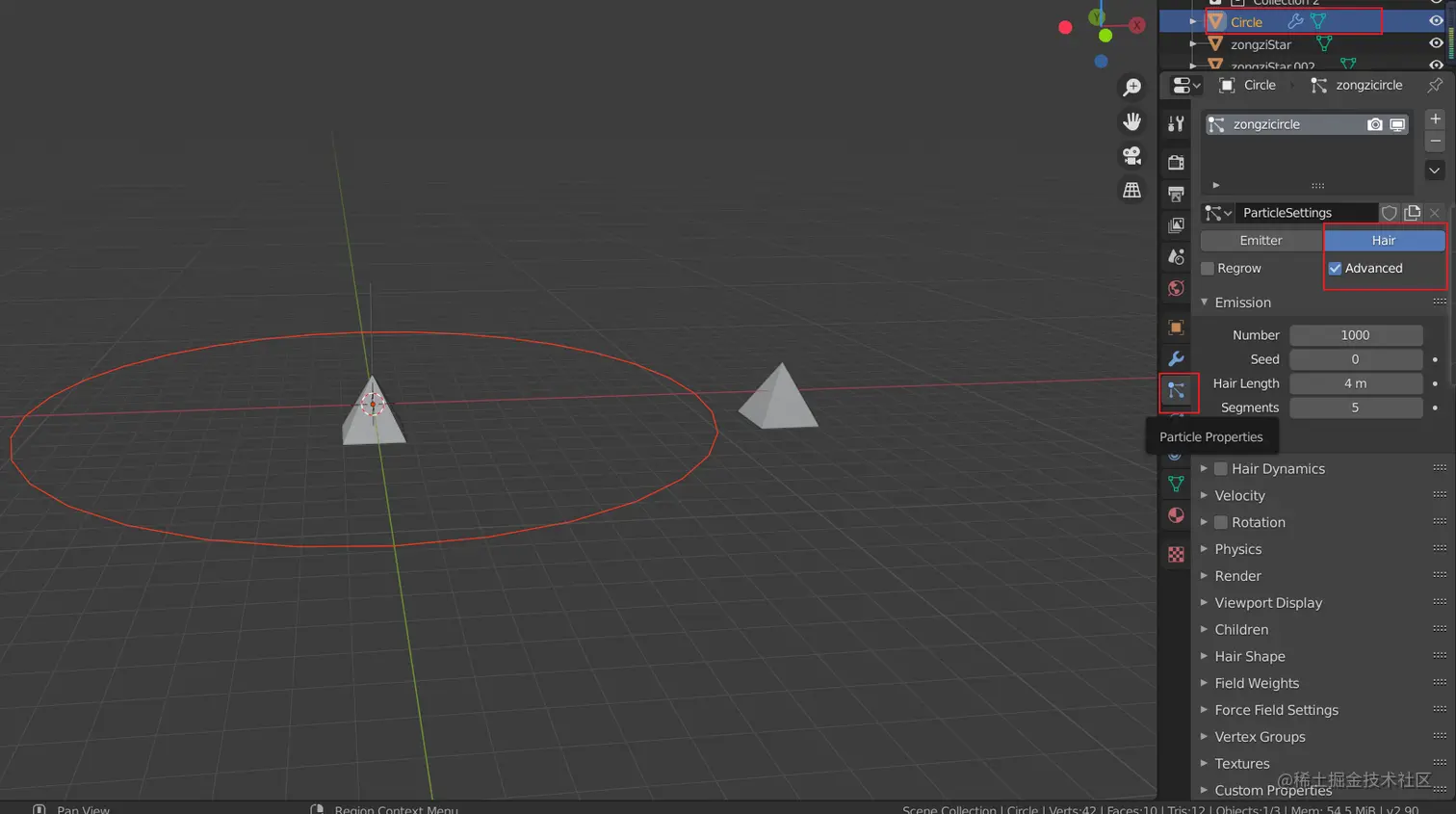Open the Output properties tab icon
Image resolution: width=1456 pixels, height=814 pixels.
pyautogui.click(x=1176, y=194)
